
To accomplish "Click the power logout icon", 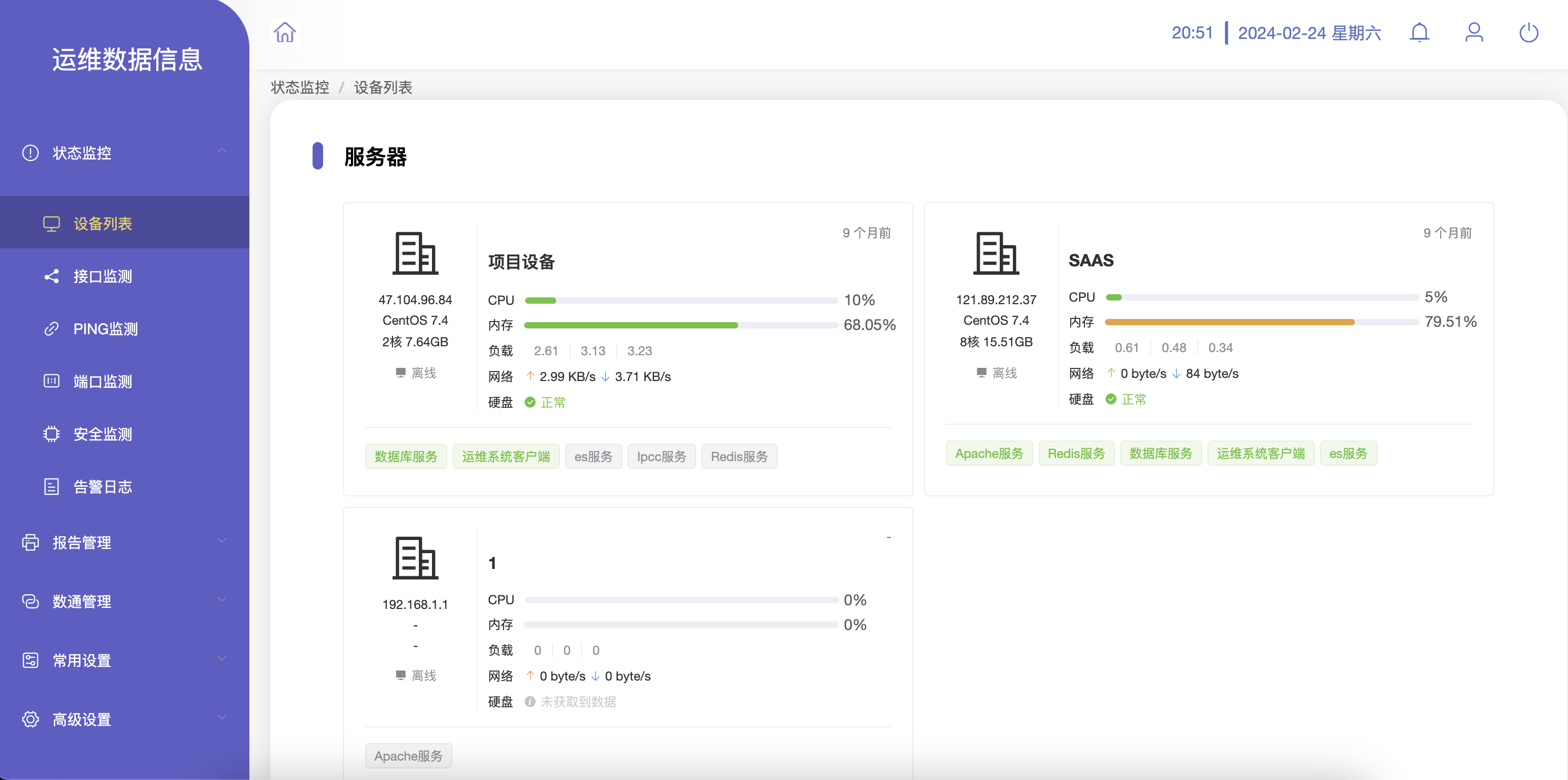I will tap(1529, 32).
